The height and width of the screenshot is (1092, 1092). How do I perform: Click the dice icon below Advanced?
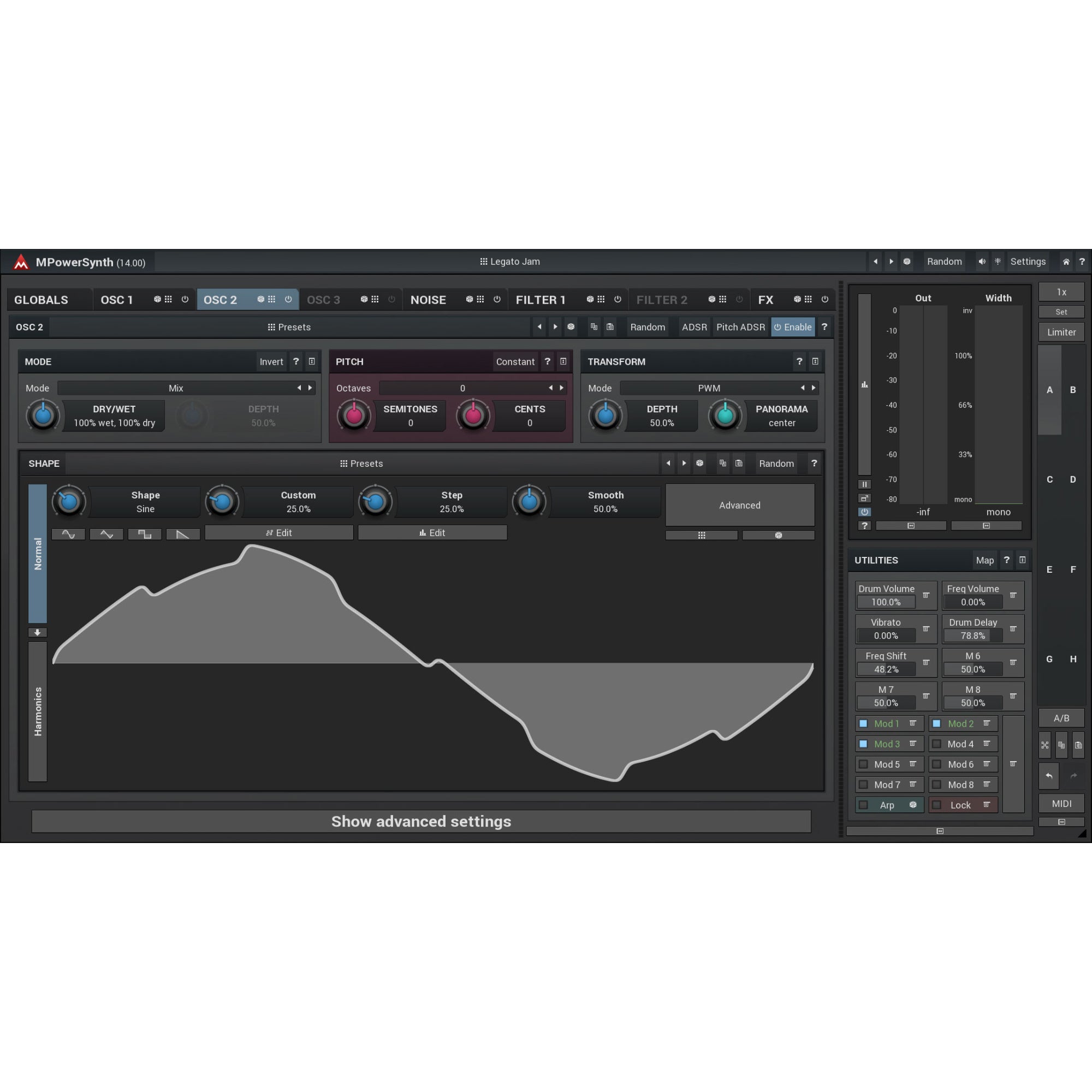tap(778, 535)
